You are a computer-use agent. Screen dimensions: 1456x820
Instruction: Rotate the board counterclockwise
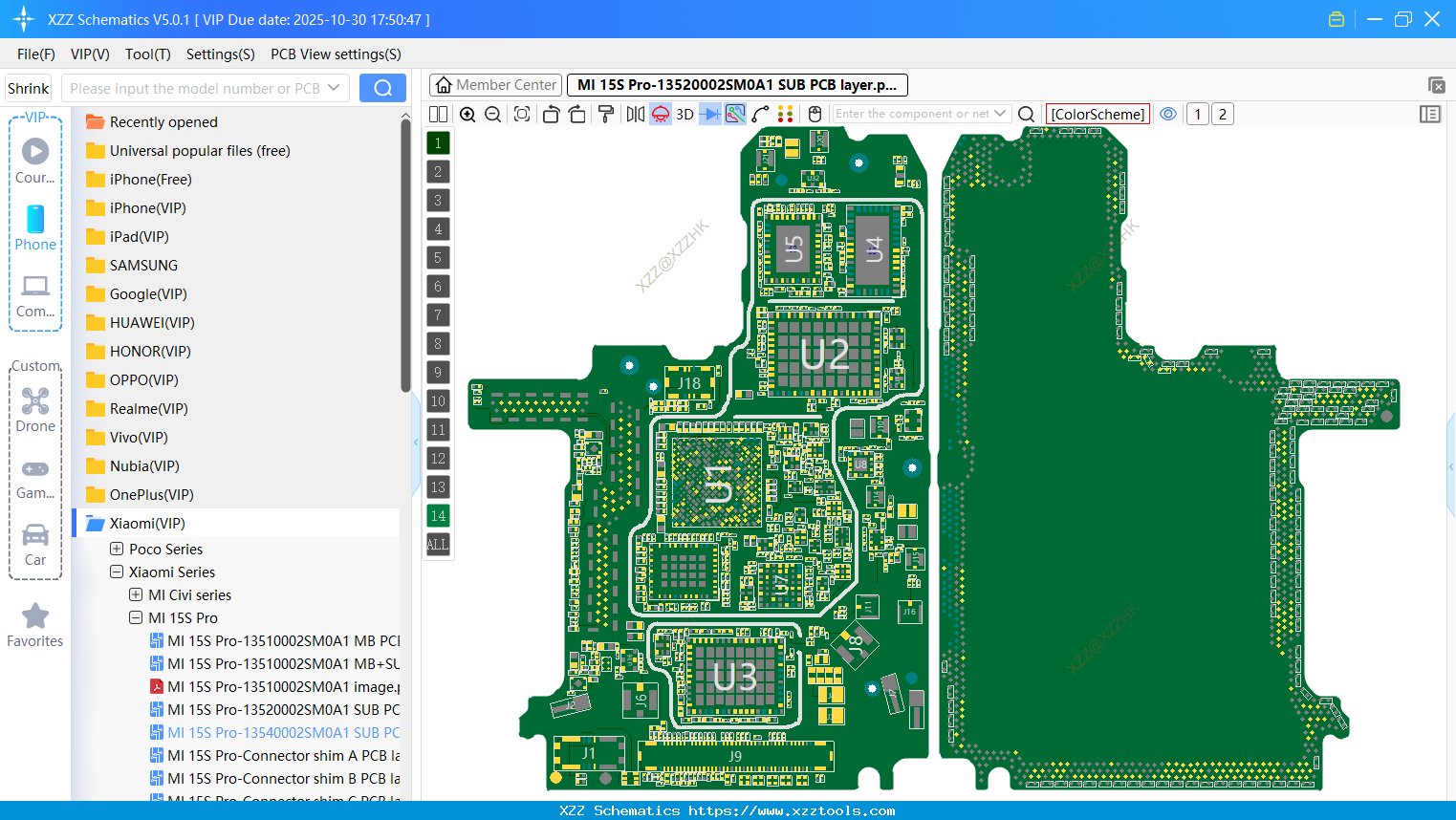click(551, 114)
